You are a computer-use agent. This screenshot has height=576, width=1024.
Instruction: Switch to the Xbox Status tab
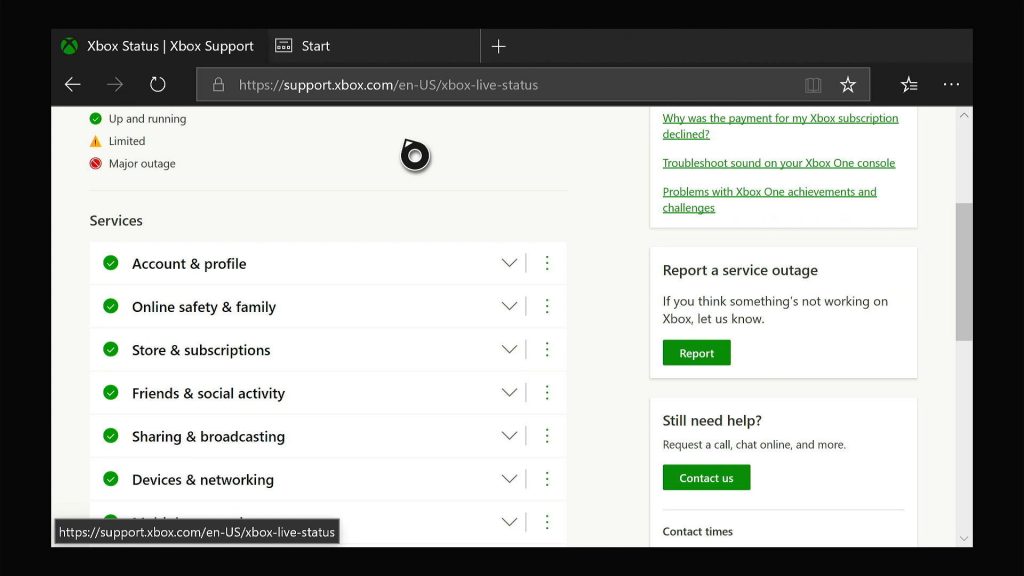click(159, 46)
